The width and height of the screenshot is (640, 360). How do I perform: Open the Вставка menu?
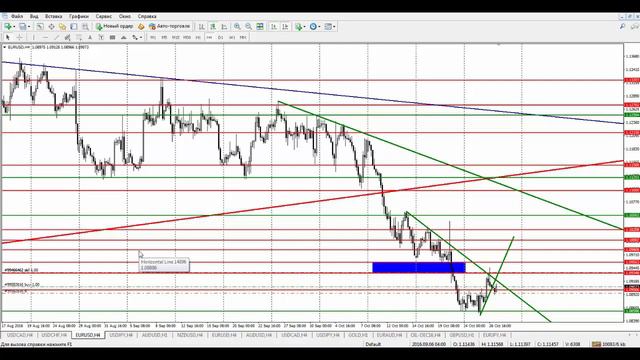click(53, 16)
